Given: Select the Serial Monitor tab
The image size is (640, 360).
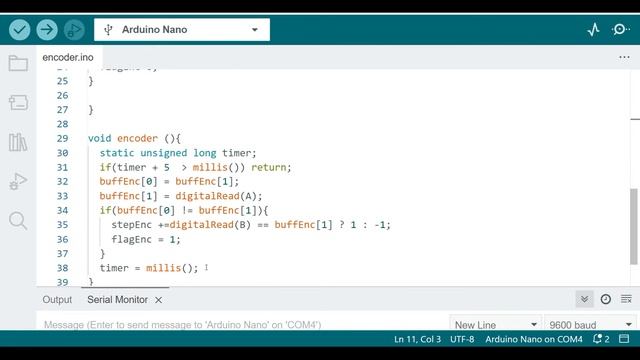Looking at the screenshot, I should (117, 300).
